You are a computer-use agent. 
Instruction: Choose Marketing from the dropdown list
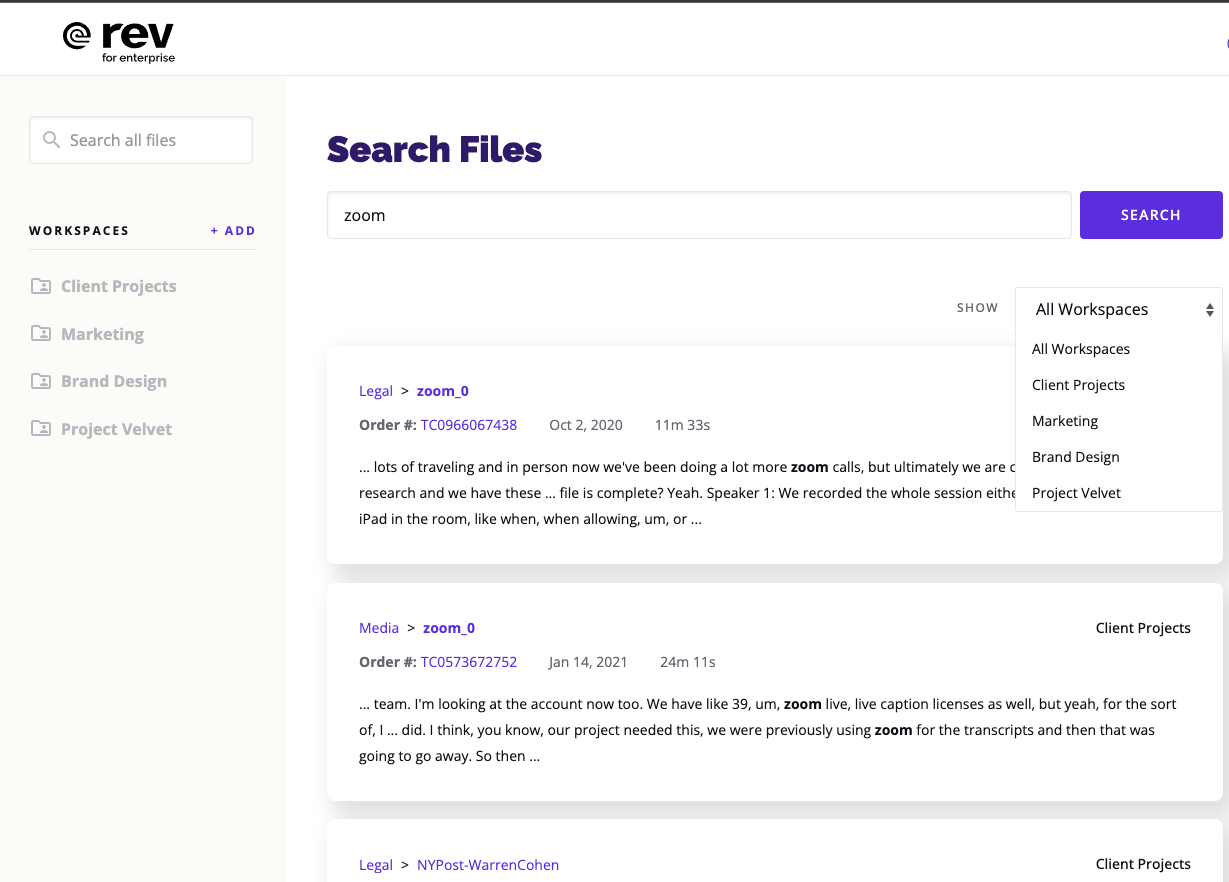(1065, 421)
